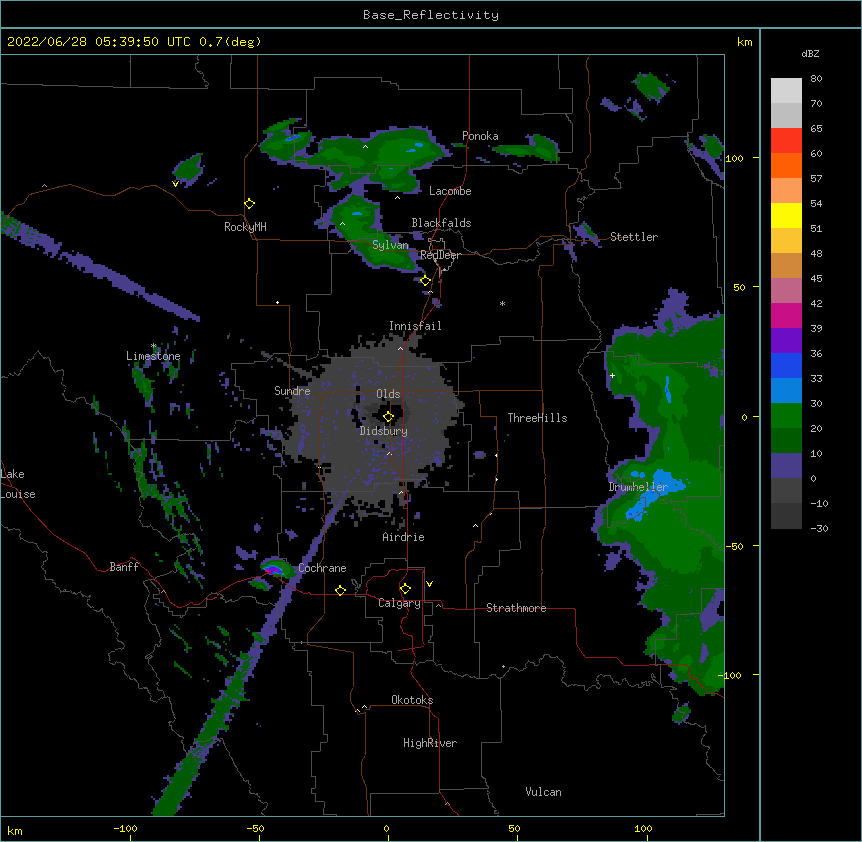Click the yellow diamond marker near RockyMH
The width and height of the screenshot is (862, 842).
click(x=250, y=204)
